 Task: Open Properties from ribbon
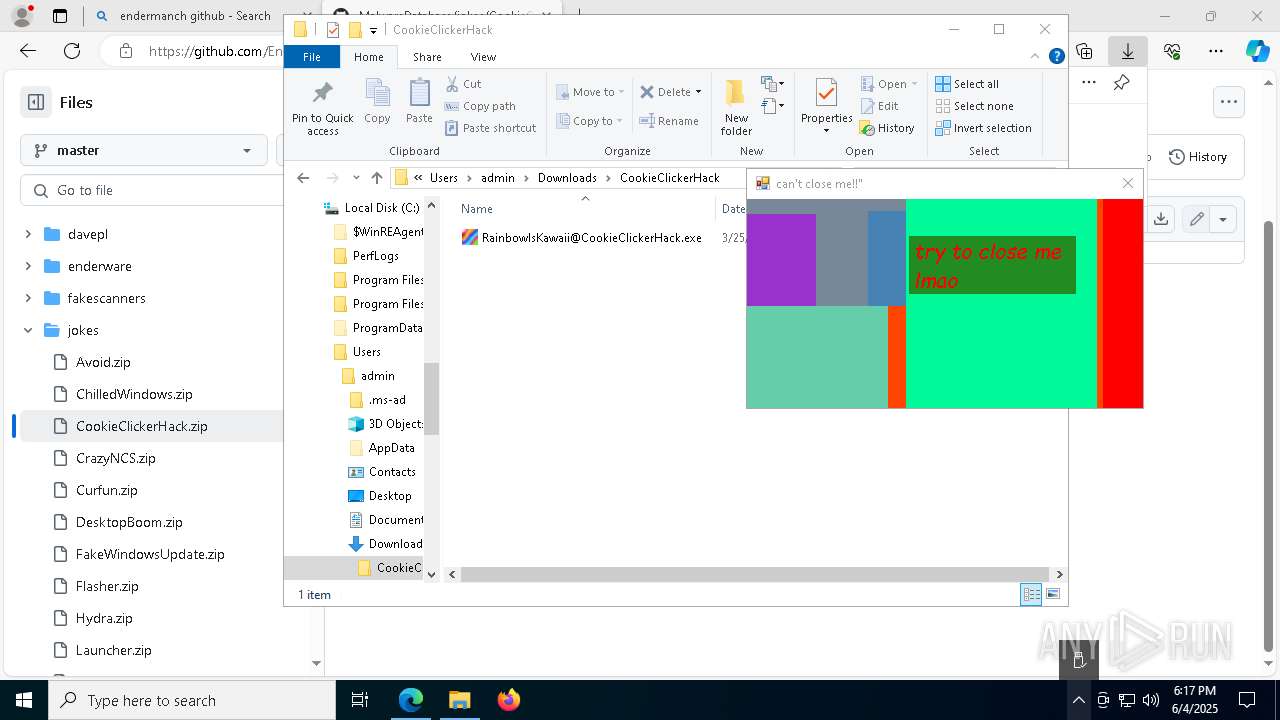click(826, 106)
